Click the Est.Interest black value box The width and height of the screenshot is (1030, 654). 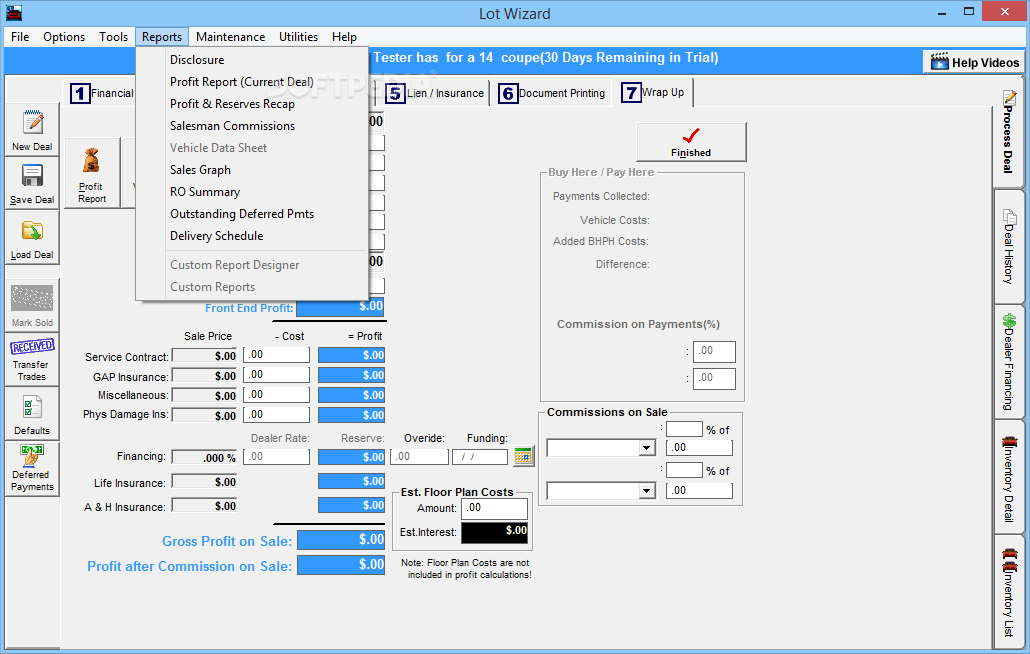[x=495, y=533]
